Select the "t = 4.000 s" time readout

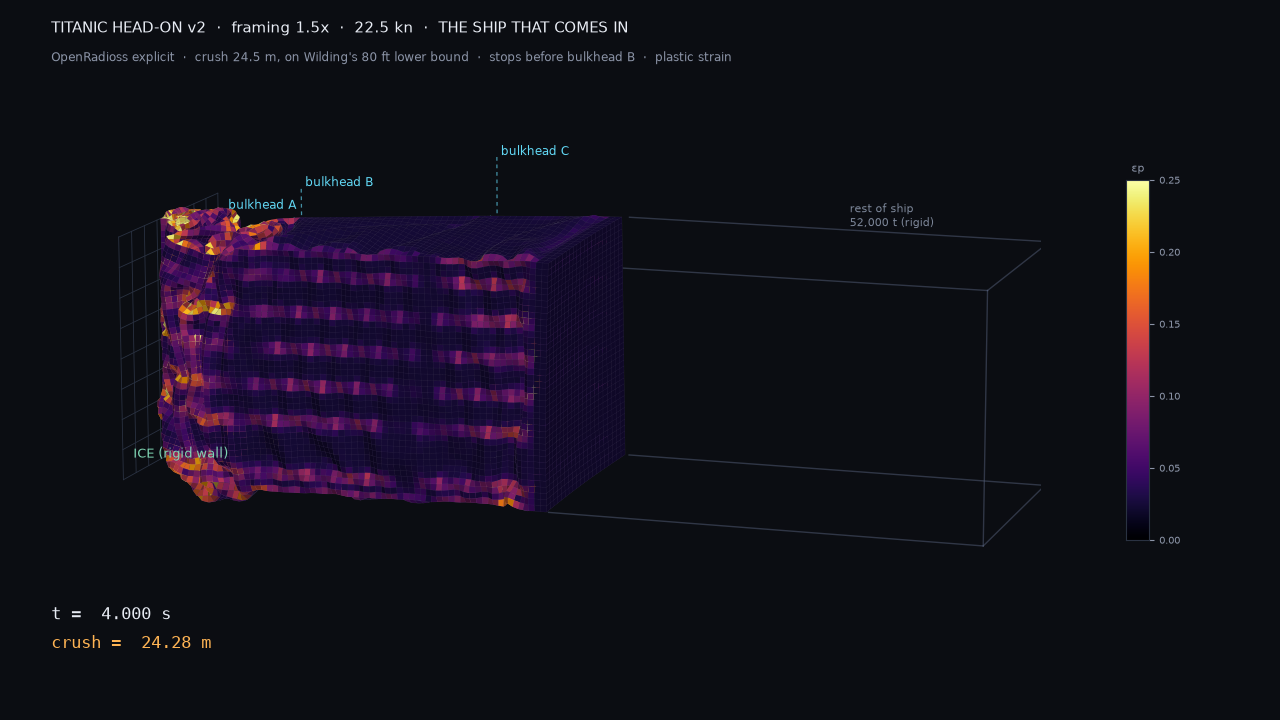111,614
